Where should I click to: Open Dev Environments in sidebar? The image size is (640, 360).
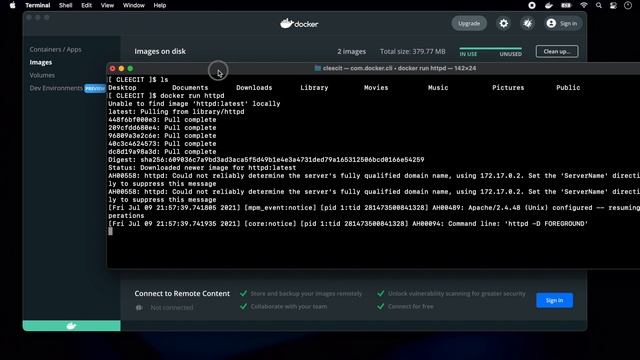[x=56, y=88]
